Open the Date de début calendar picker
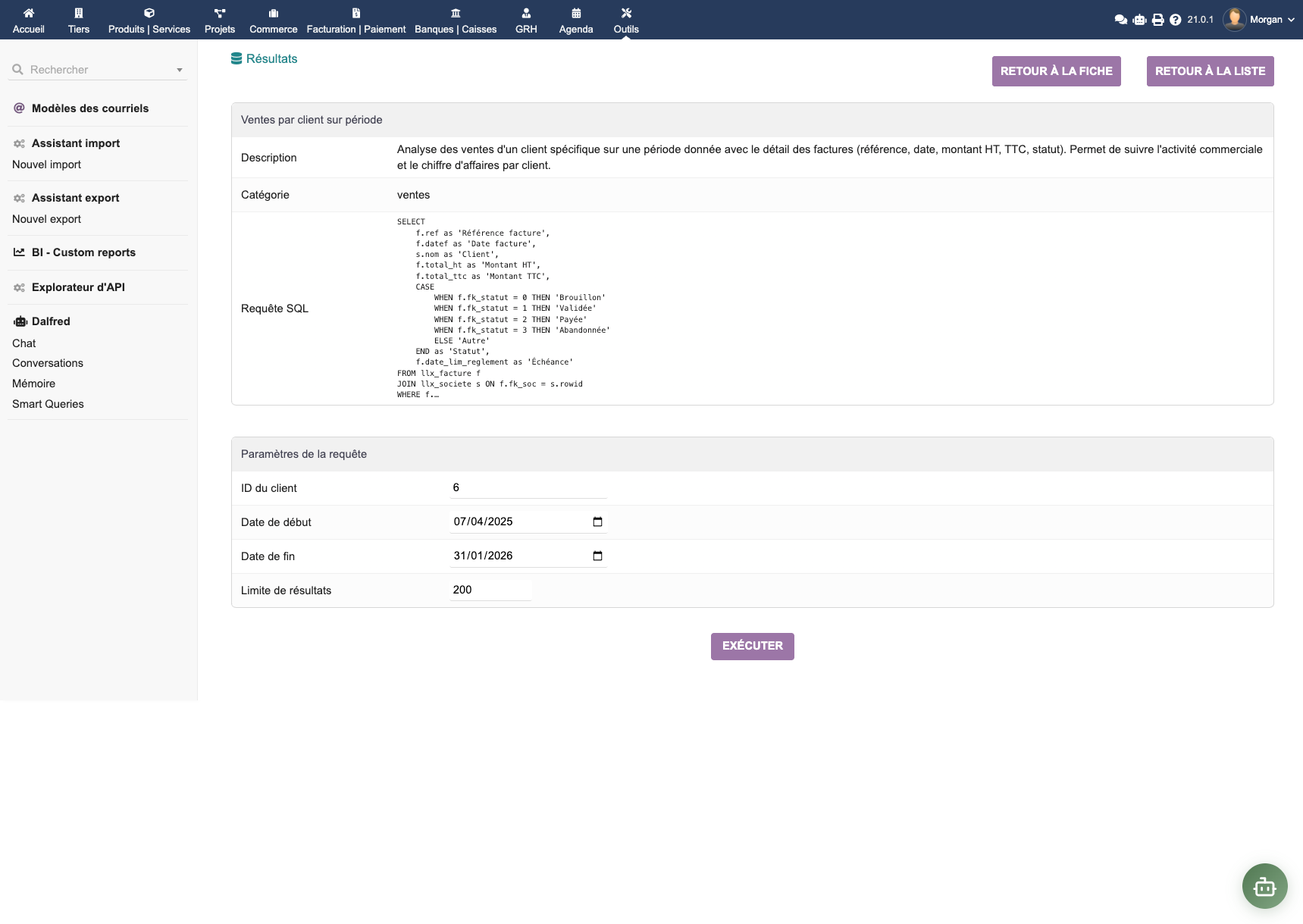This screenshot has width=1303, height=924. (597, 522)
